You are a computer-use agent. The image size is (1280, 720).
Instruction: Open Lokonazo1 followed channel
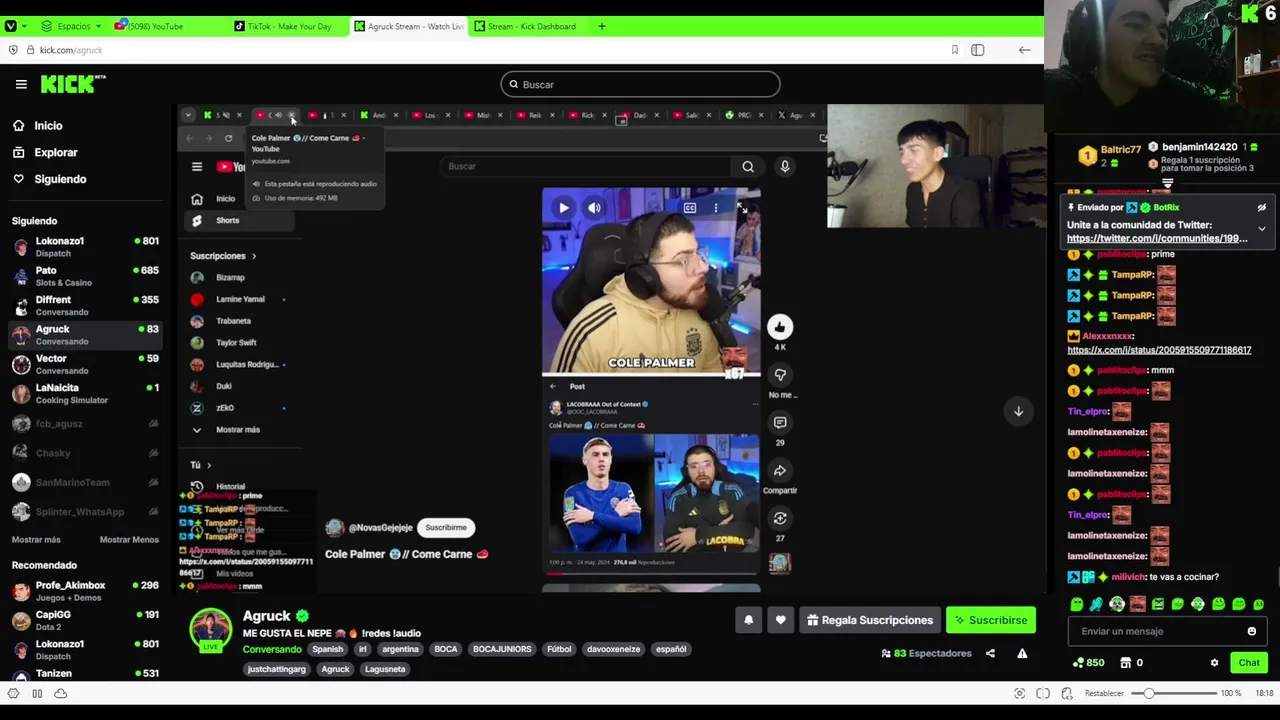[85, 247]
